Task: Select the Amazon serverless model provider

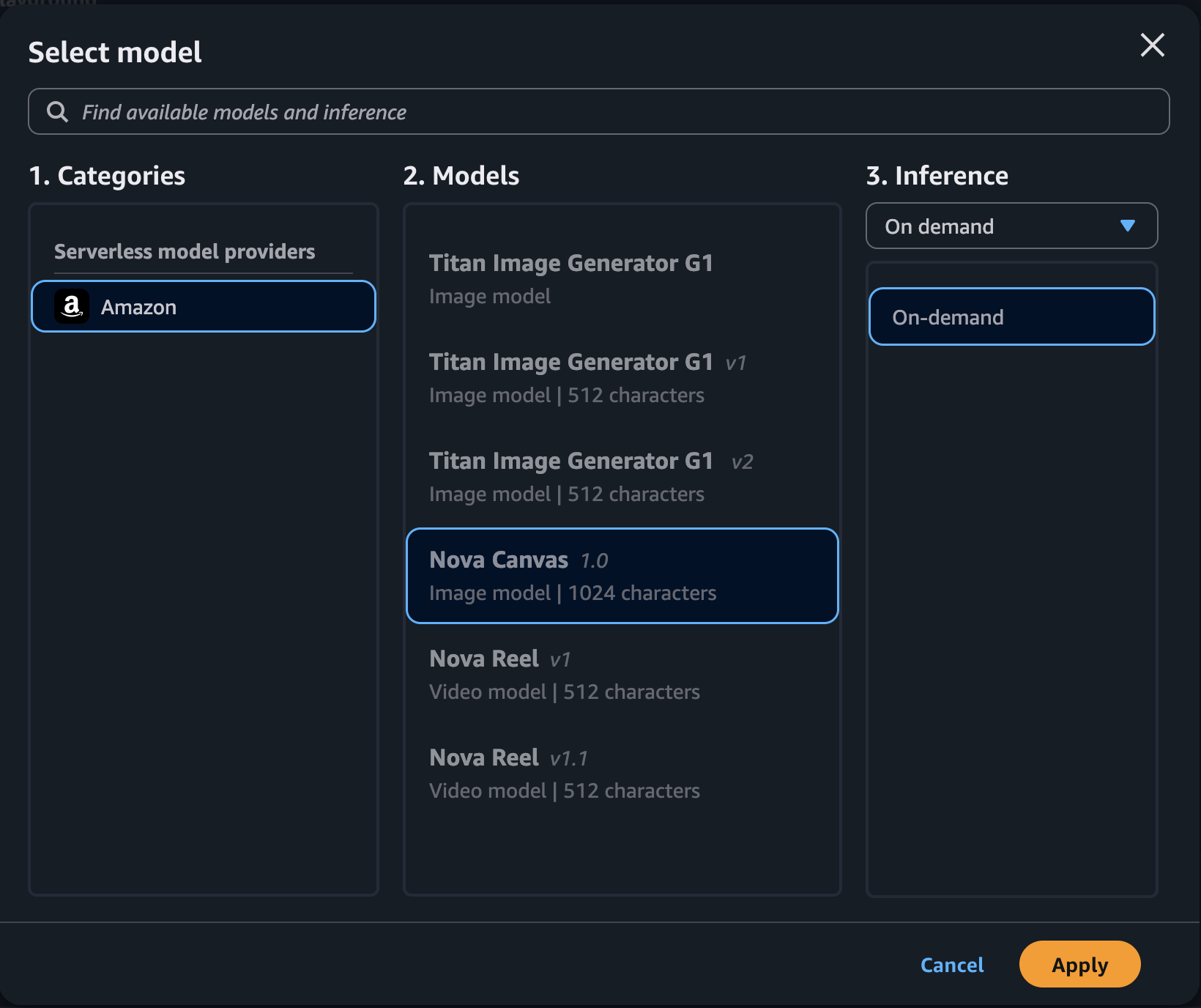Action: 203,306
